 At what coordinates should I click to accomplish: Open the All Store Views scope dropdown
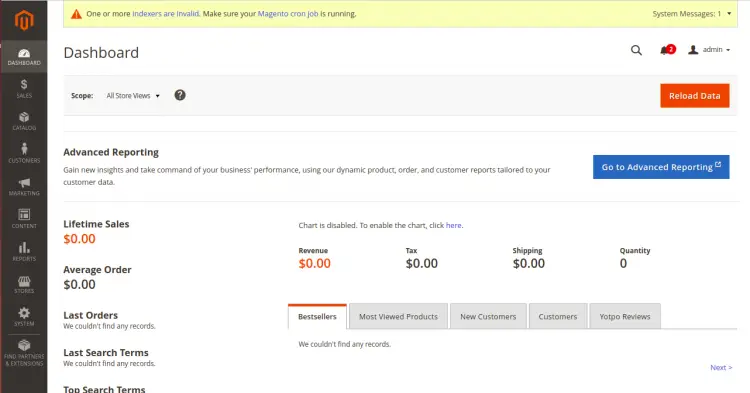pyautogui.click(x=133, y=96)
